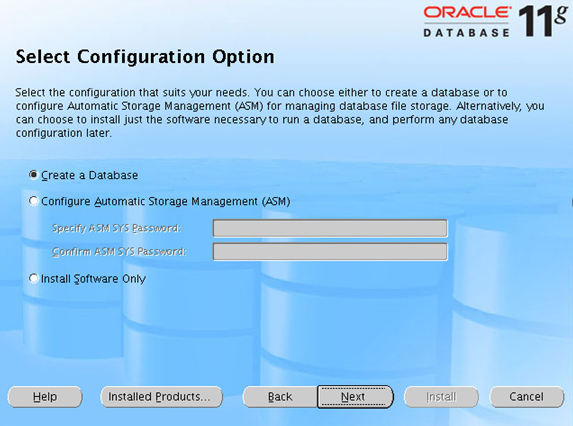
Task: Click the Create a Database label text
Action: 90,175
